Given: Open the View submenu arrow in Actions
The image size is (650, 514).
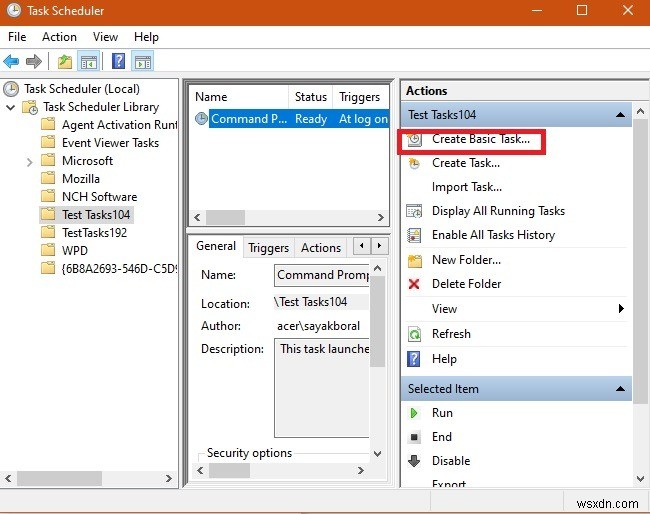Looking at the screenshot, I should [x=621, y=308].
